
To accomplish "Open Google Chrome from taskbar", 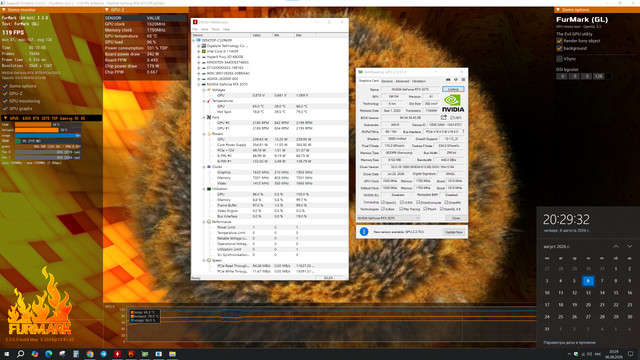I will click(90, 354).
